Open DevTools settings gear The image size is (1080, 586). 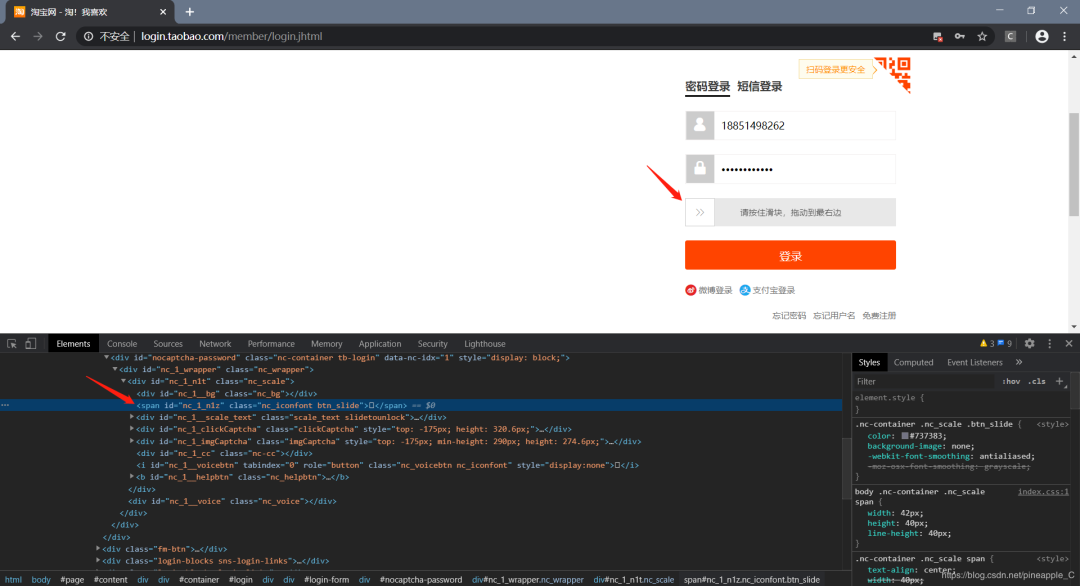click(1029, 343)
